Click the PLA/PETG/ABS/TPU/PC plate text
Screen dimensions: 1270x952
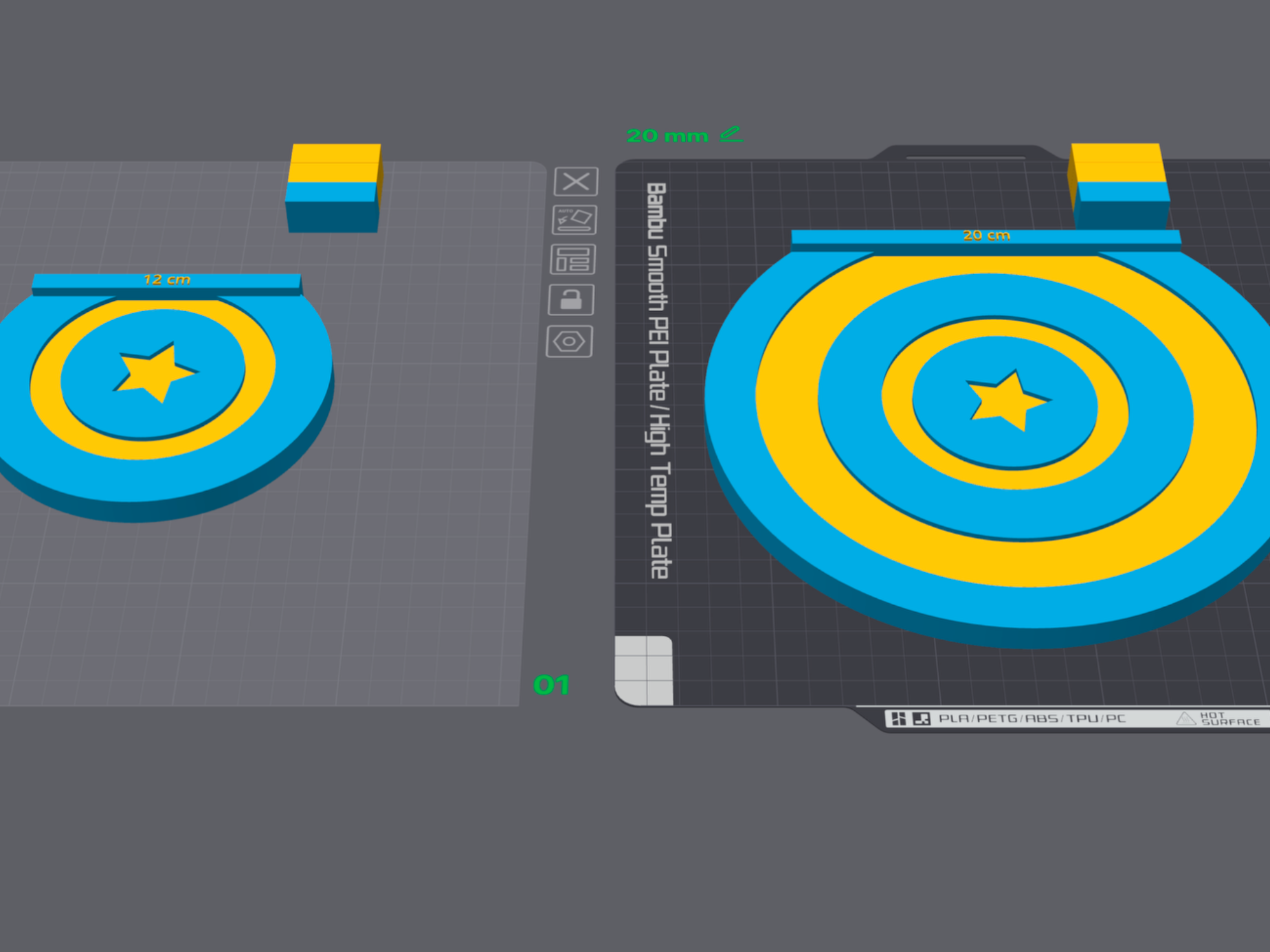[1032, 718]
